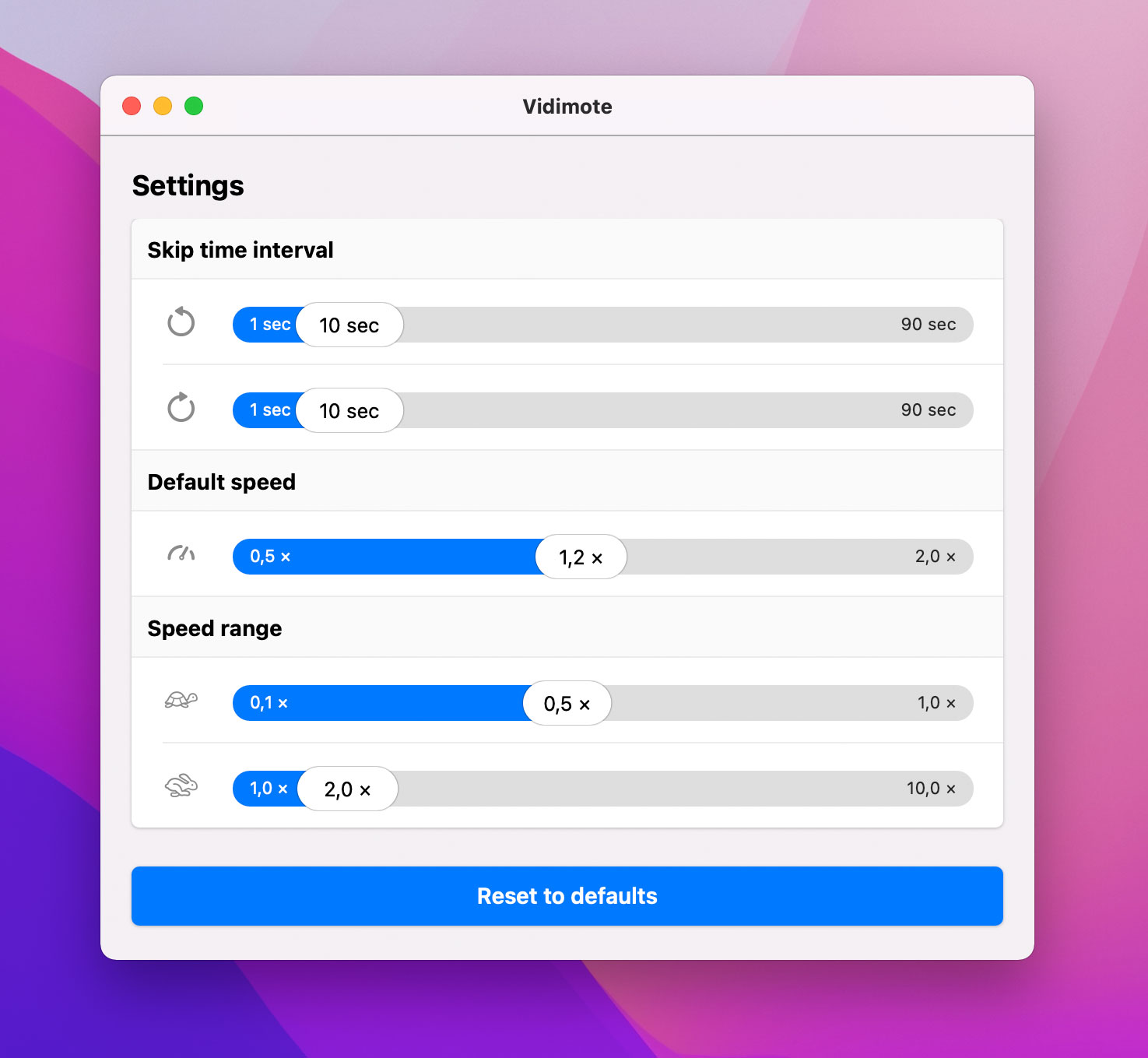Click the turtle slow speed icon

tap(181, 700)
